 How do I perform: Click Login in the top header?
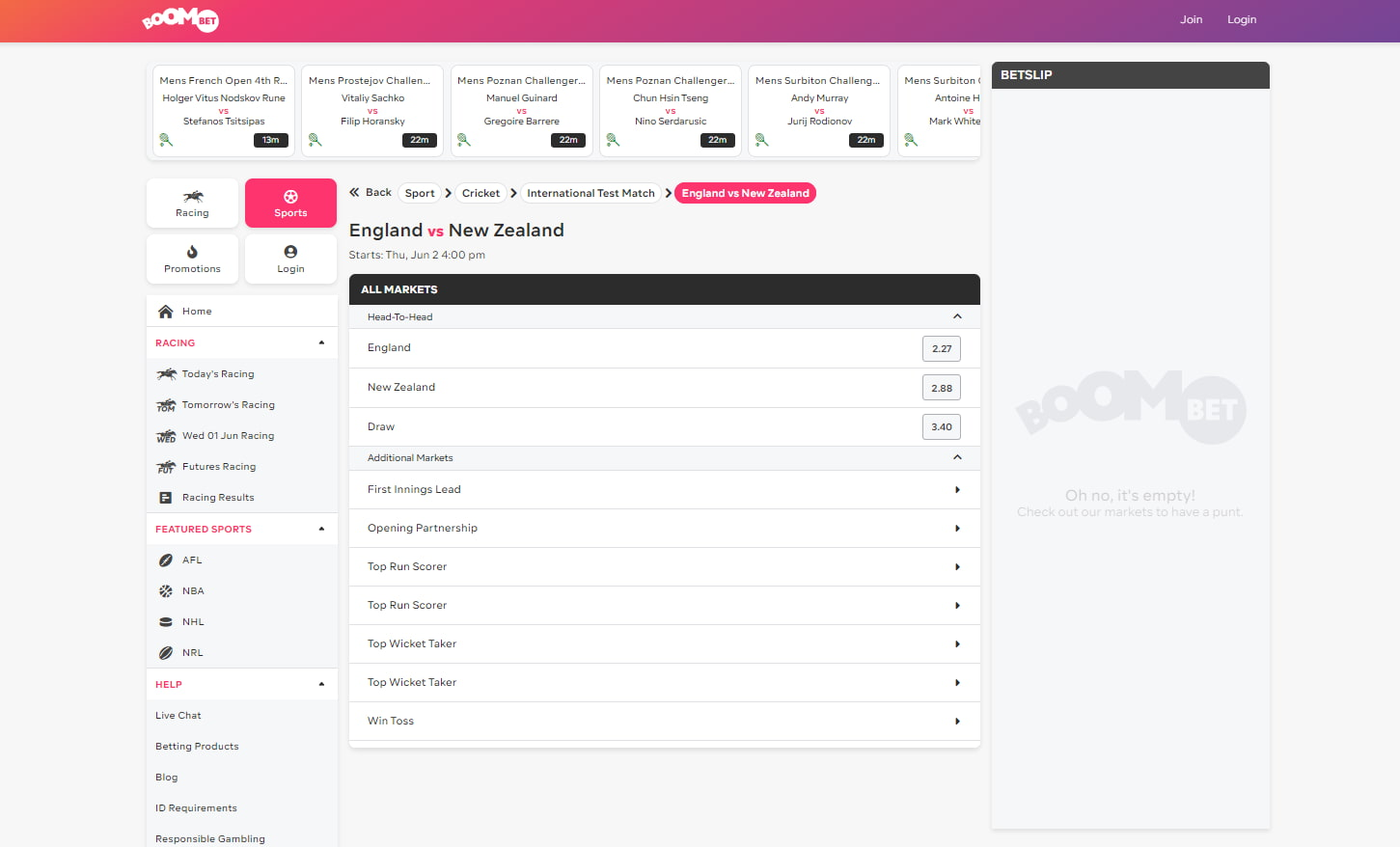(x=1242, y=19)
